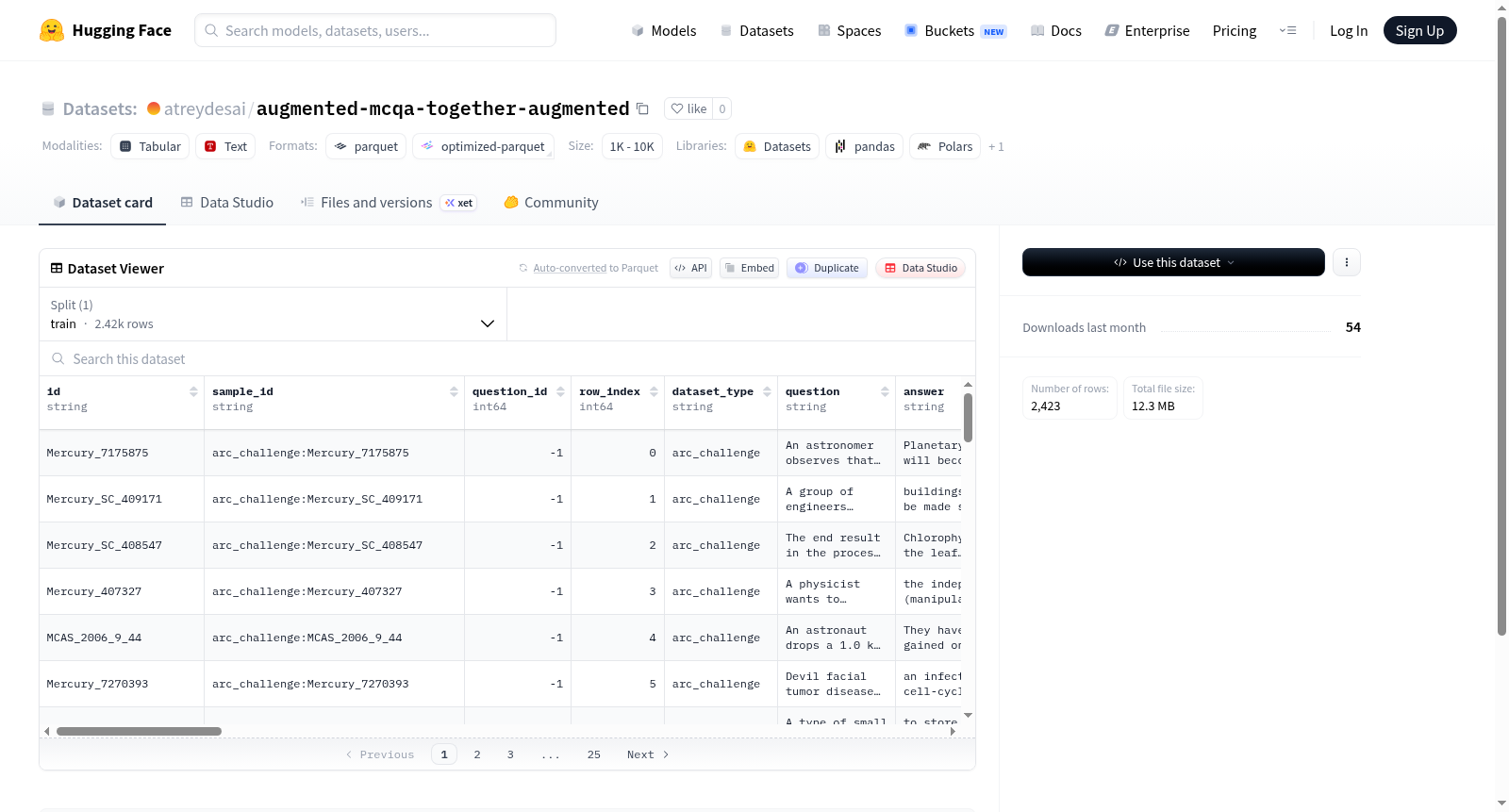Open Datasets in top navigation
Viewport: 1509px width, 812px height.
click(x=757, y=30)
